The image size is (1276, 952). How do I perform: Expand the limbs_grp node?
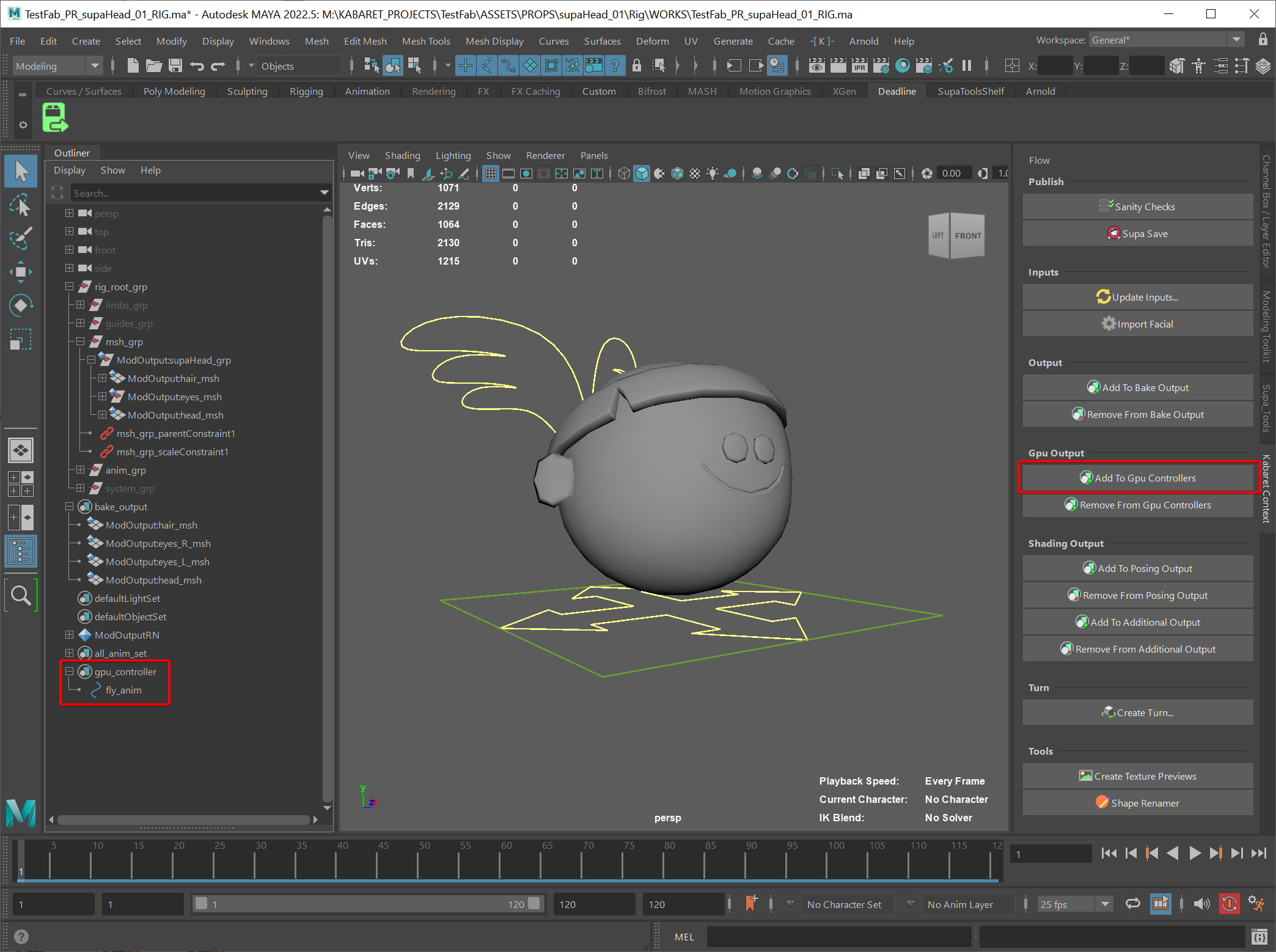point(80,305)
